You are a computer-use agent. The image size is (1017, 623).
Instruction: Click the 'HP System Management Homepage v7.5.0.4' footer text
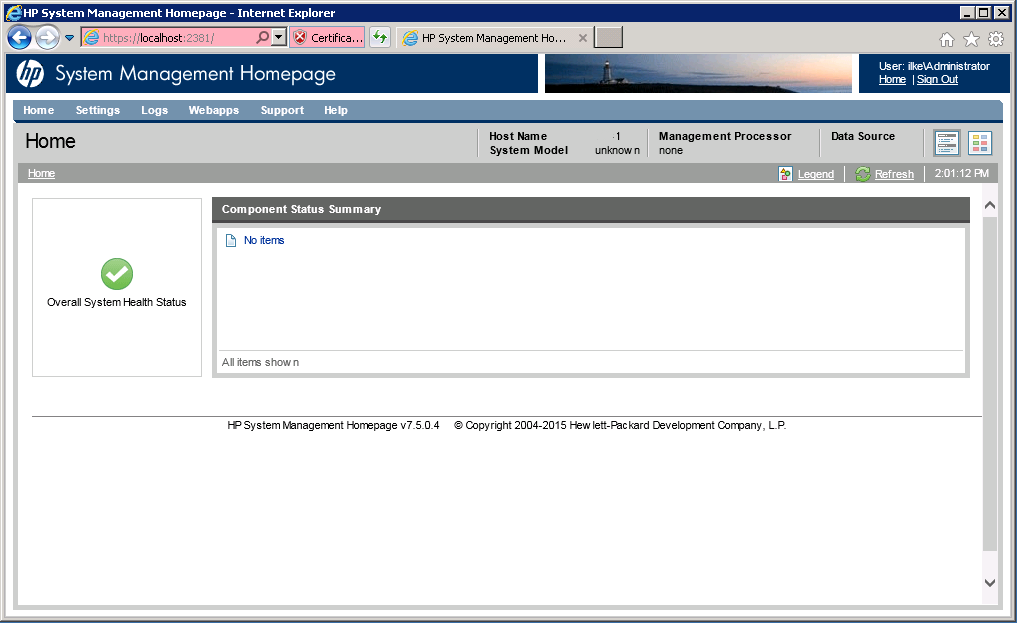tap(333, 425)
